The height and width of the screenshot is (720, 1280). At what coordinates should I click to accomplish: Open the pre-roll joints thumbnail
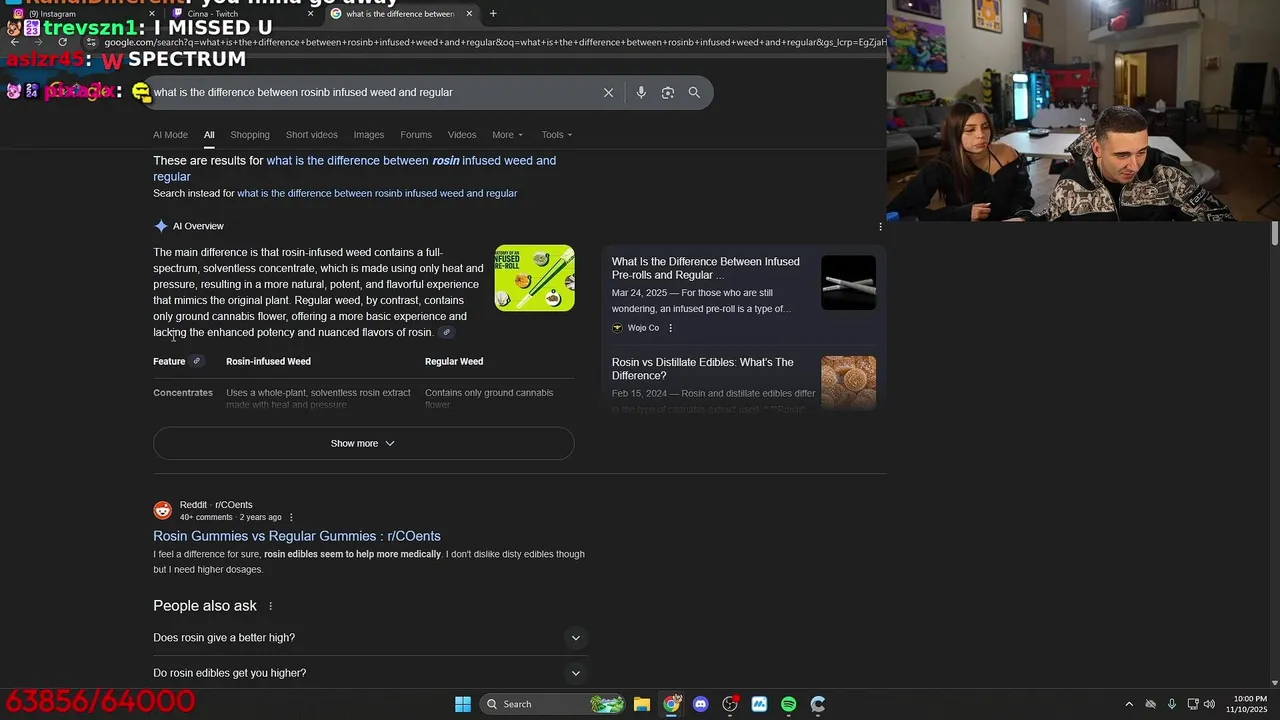(848, 283)
